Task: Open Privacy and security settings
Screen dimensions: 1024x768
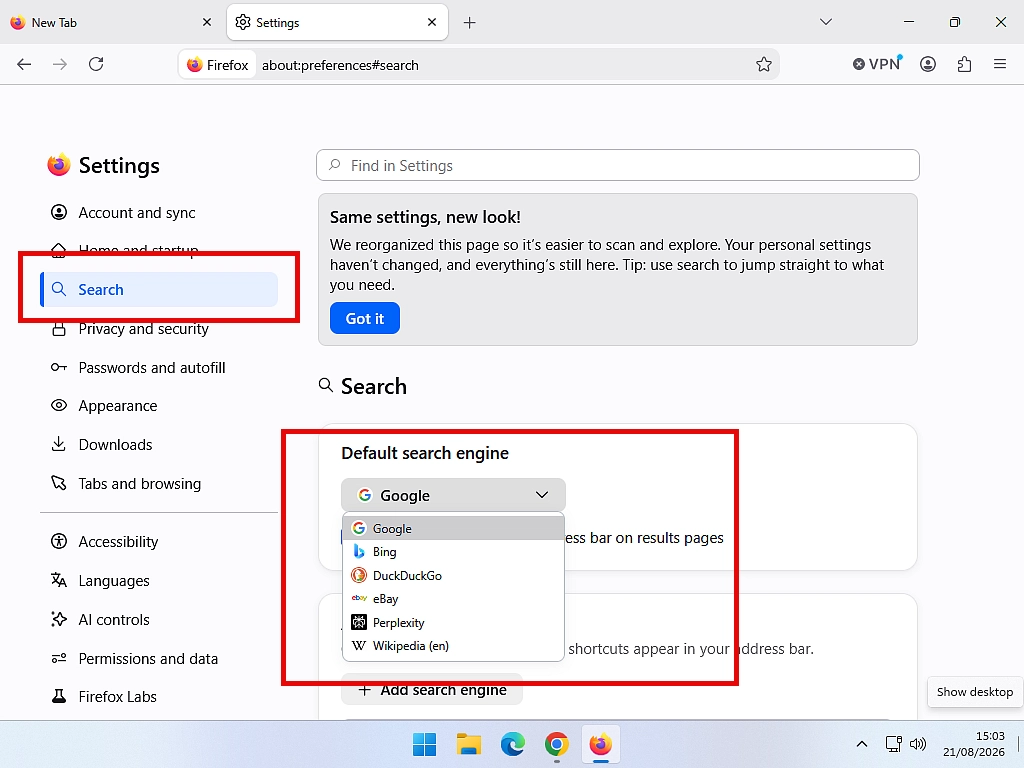Action: click(159, 329)
